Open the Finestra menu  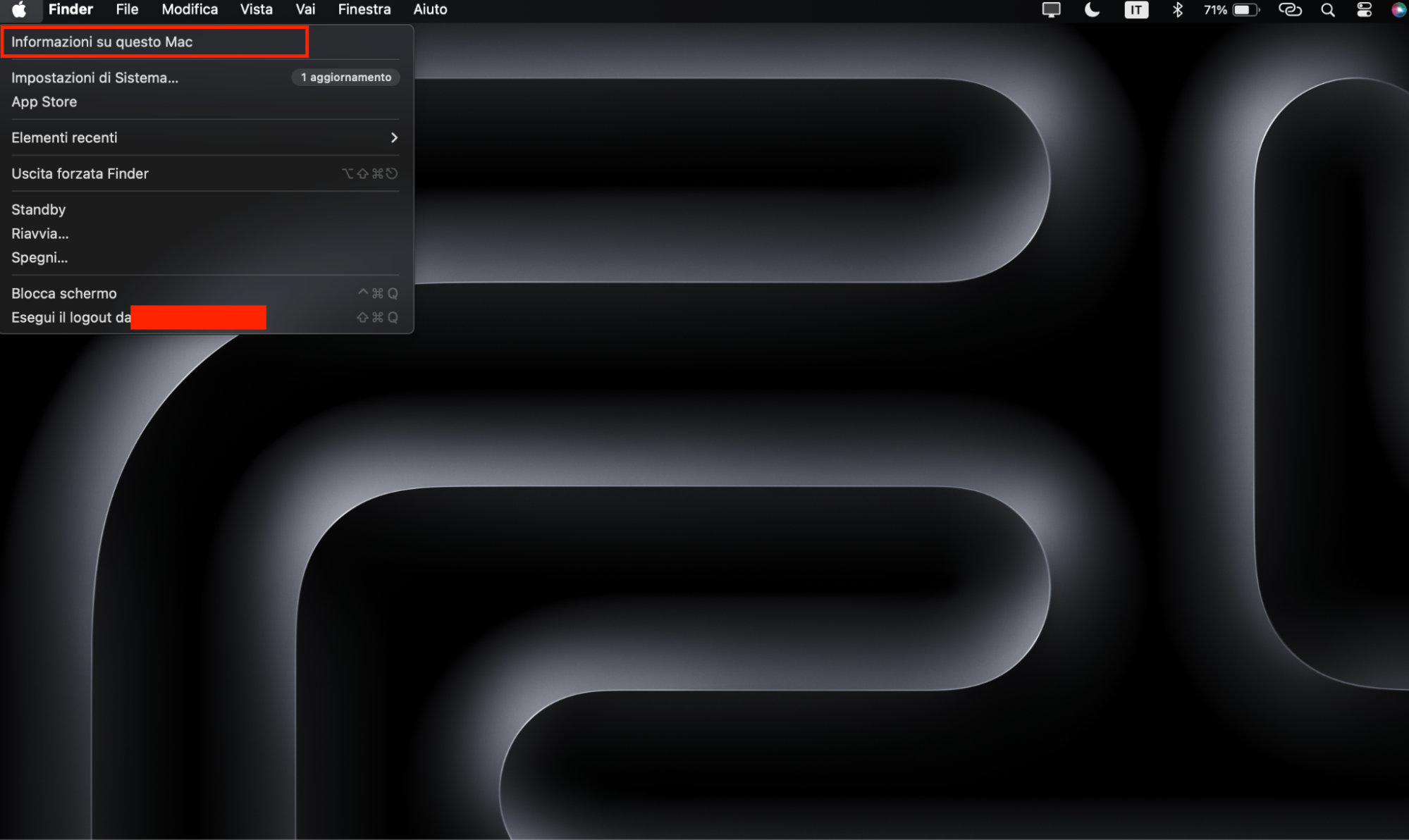click(364, 9)
